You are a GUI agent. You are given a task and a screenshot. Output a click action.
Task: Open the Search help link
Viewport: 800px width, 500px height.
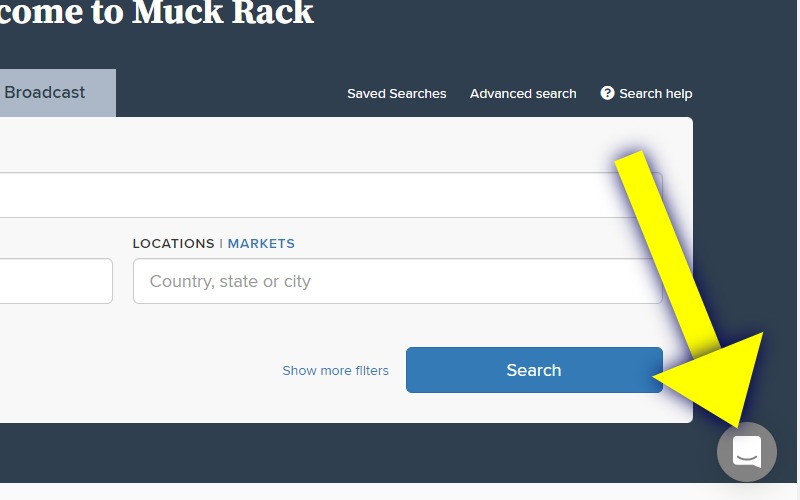click(655, 93)
